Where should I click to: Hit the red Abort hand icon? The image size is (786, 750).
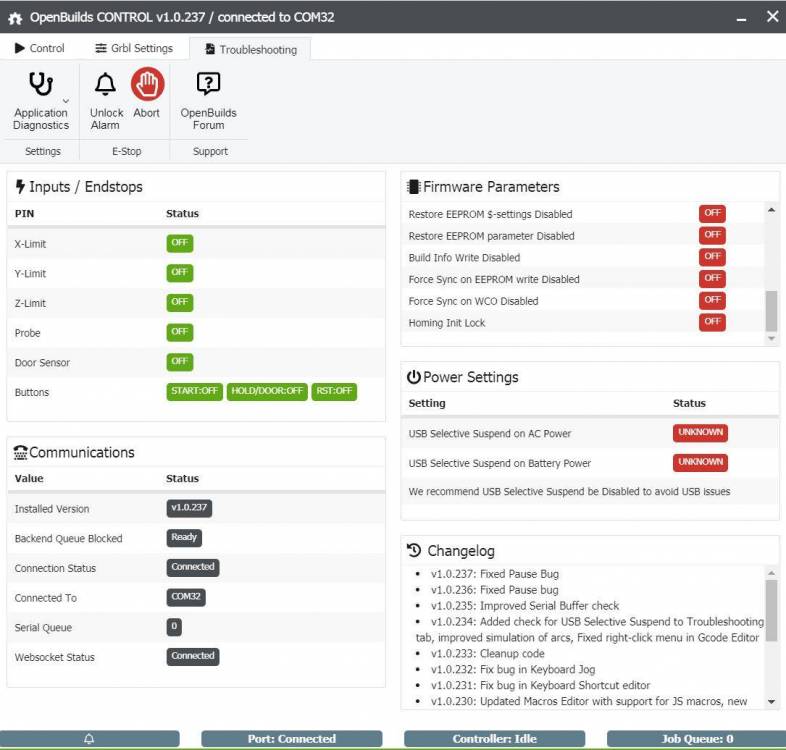[147, 84]
